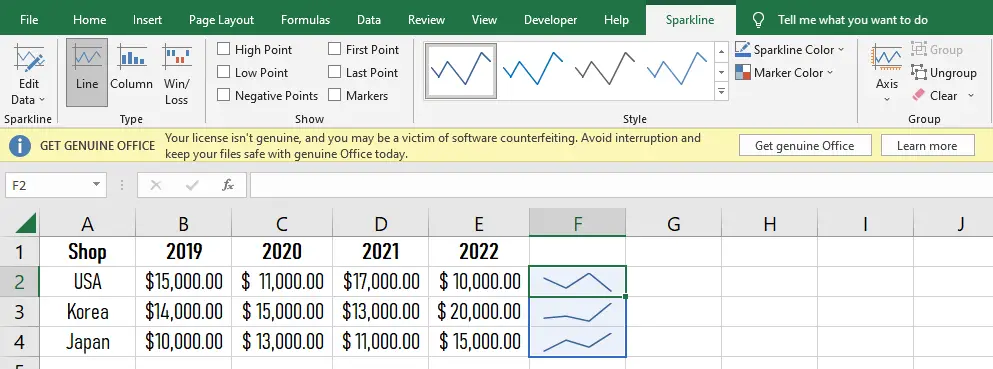Image resolution: width=993 pixels, height=369 pixels.
Task: Click the Ungroup sparklines icon
Action: tap(918, 73)
